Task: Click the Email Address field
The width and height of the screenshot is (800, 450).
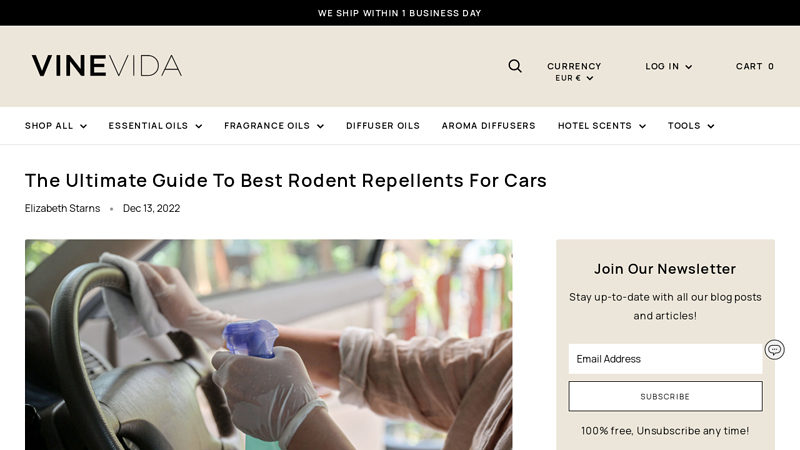Action: point(665,359)
